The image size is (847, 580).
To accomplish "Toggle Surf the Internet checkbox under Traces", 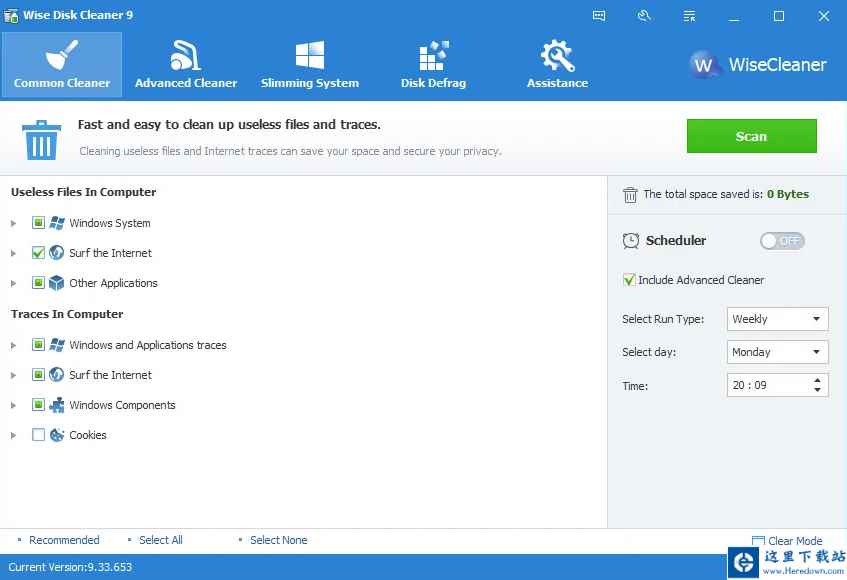I will (38, 374).
